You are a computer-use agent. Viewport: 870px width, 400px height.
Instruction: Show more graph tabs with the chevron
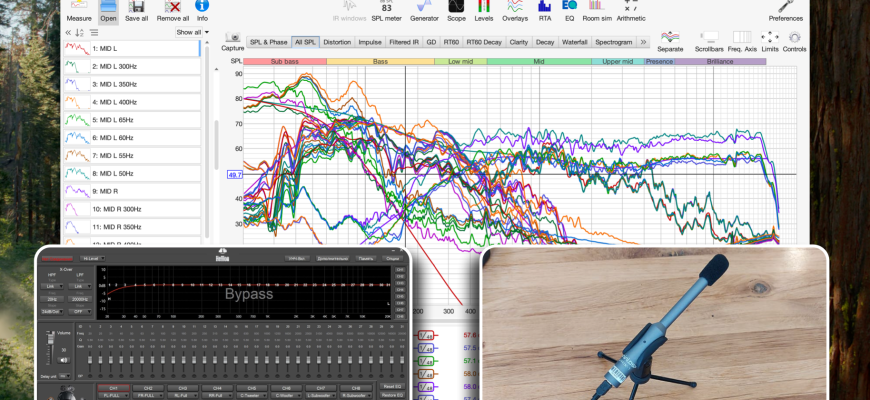click(x=642, y=42)
